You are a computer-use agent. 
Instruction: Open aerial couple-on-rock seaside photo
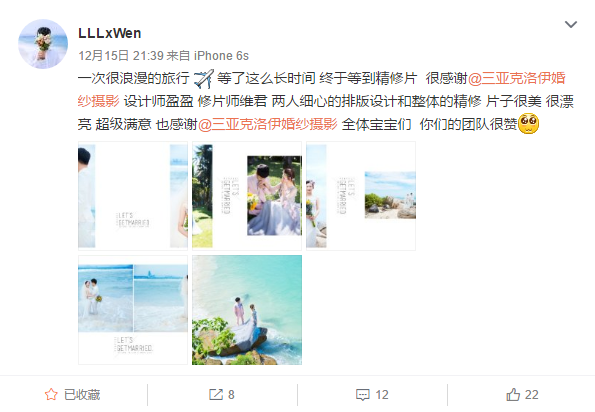[247, 310]
